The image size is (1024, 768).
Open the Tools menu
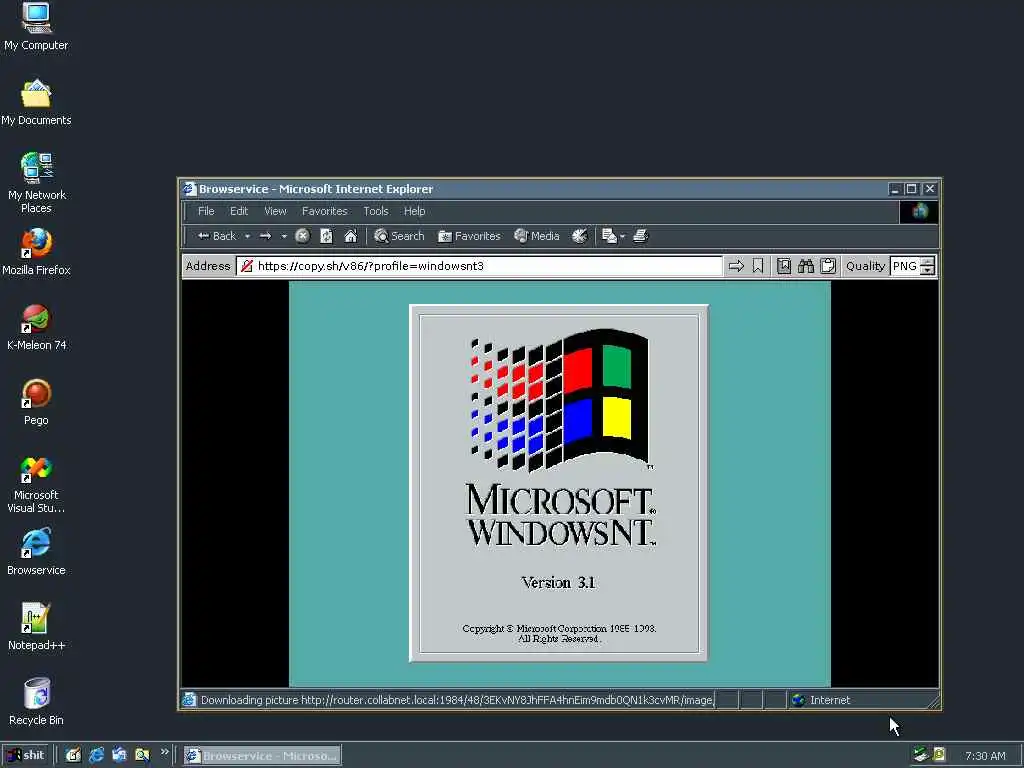point(376,211)
